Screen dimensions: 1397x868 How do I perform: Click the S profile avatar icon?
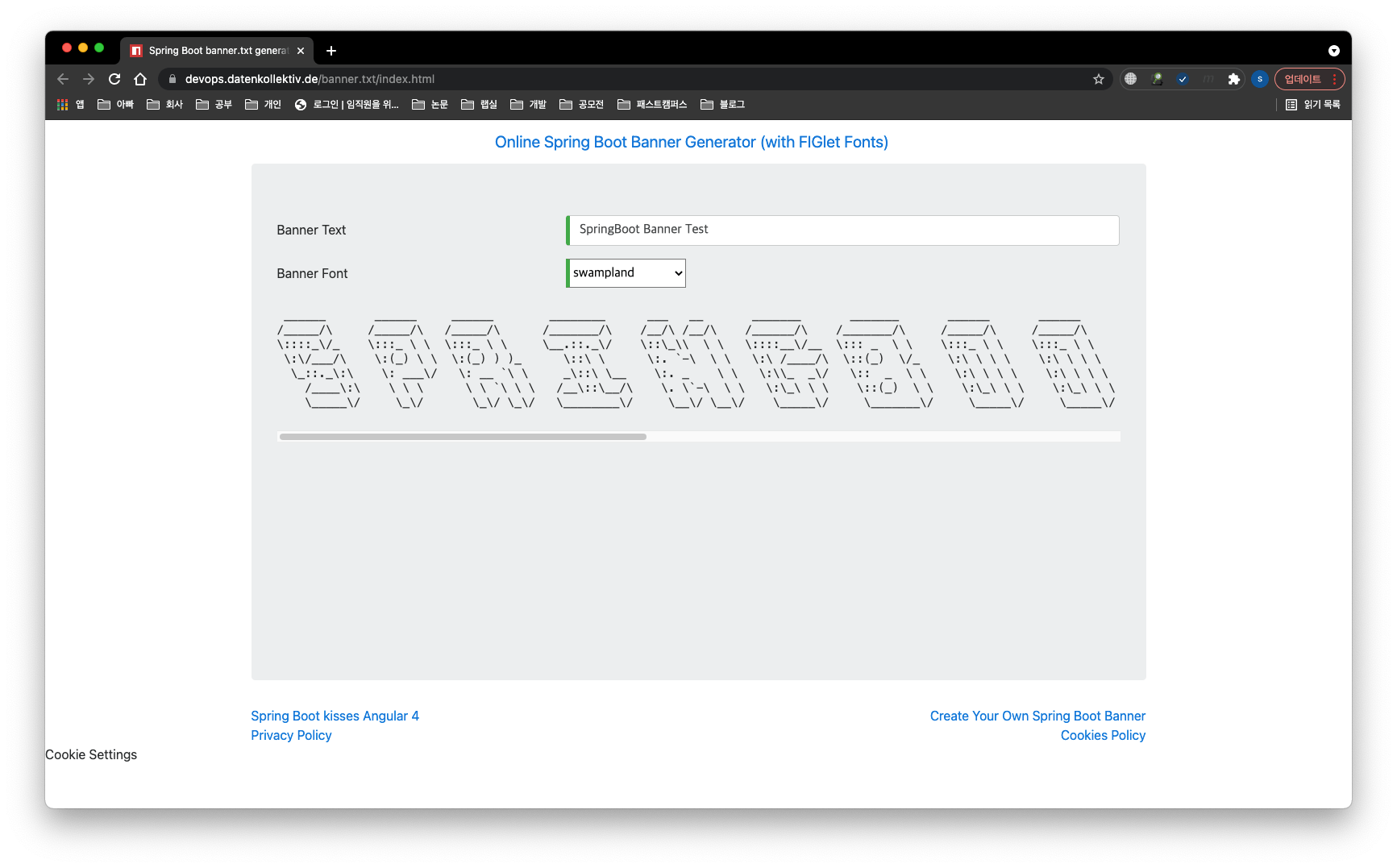[x=1261, y=78]
